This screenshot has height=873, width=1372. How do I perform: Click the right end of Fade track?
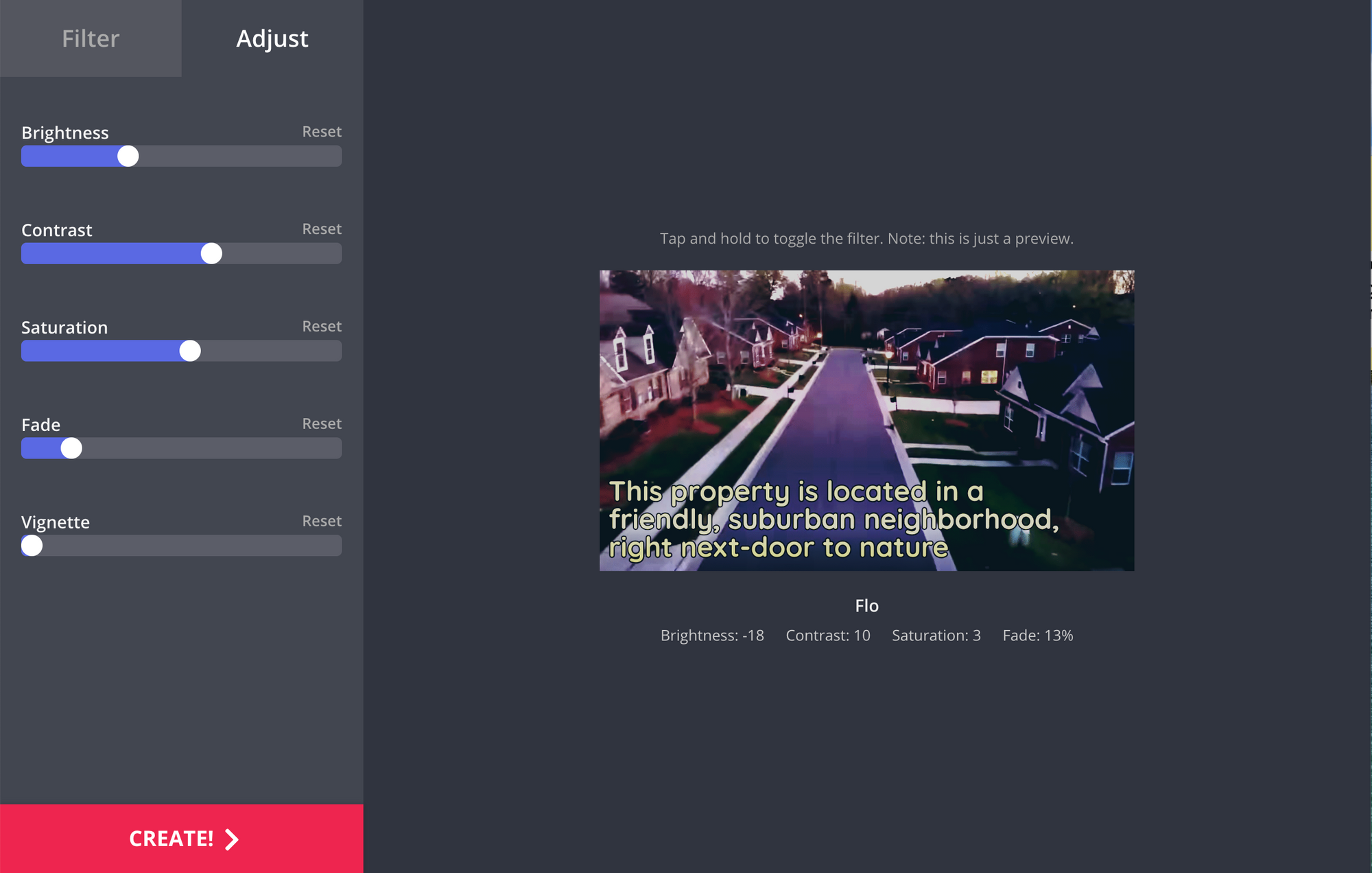click(335, 449)
